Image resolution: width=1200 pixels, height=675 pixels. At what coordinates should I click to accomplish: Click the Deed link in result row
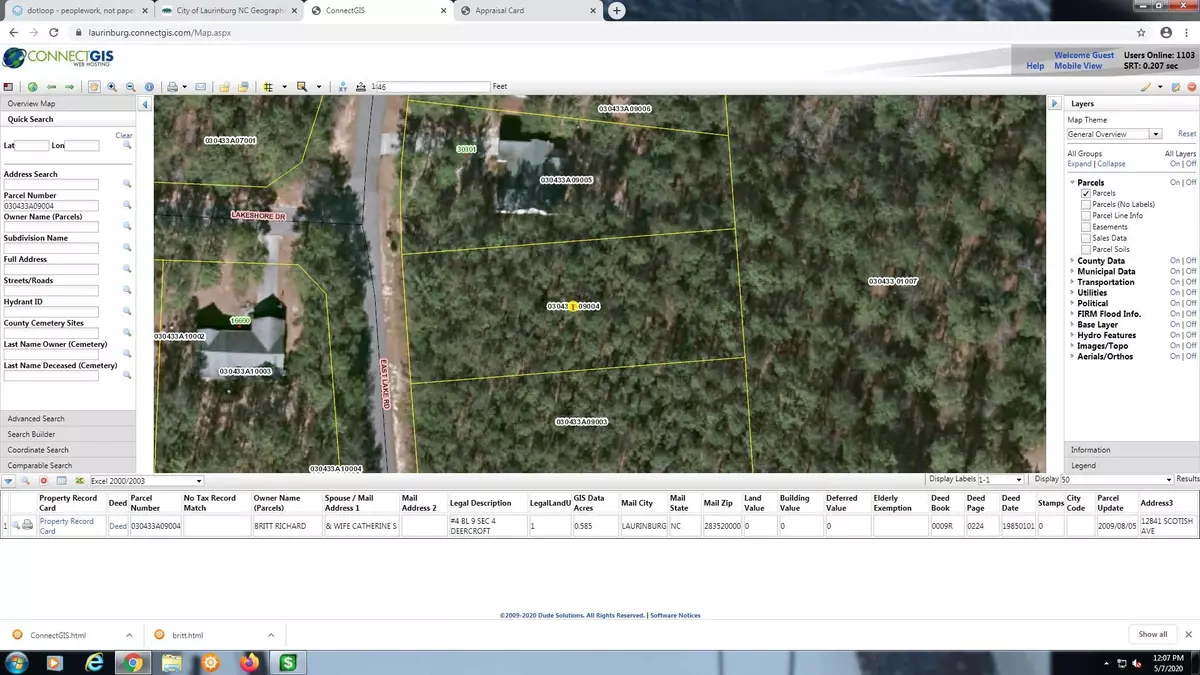pos(118,526)
